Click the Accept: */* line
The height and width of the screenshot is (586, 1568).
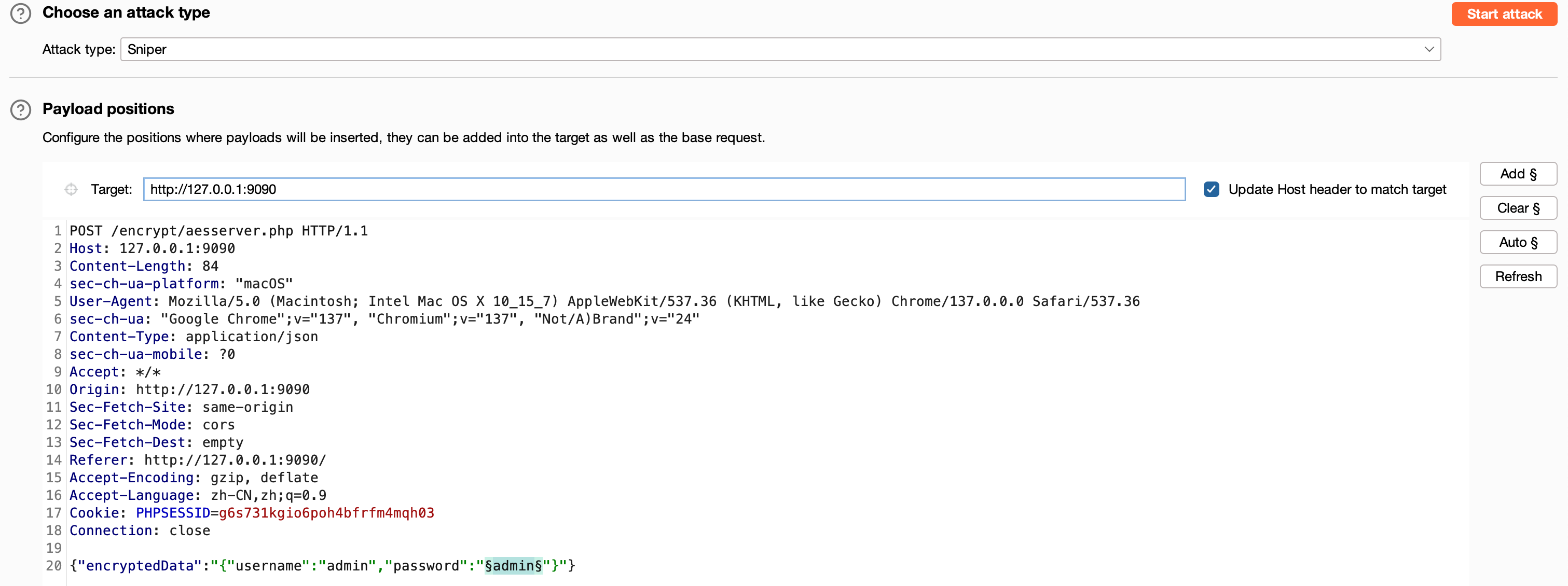click(115, 372)
